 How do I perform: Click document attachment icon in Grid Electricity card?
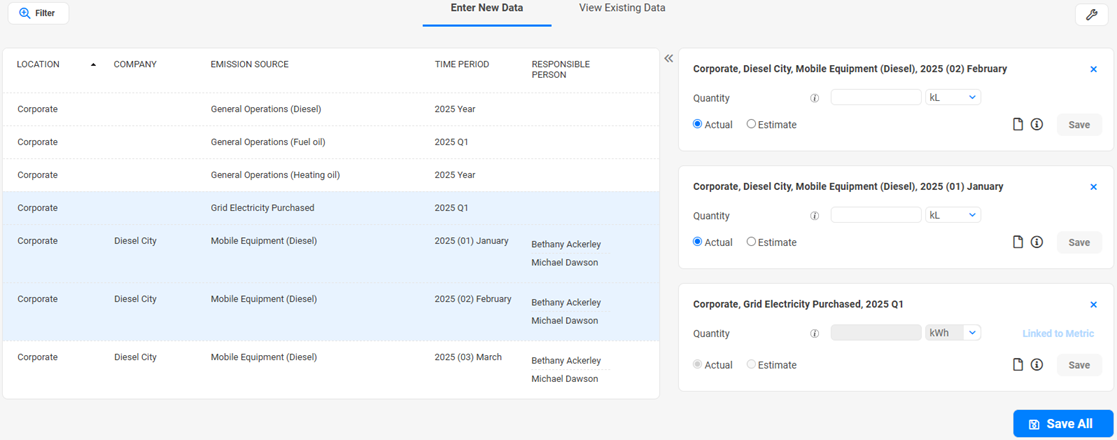click(1019, 365)
